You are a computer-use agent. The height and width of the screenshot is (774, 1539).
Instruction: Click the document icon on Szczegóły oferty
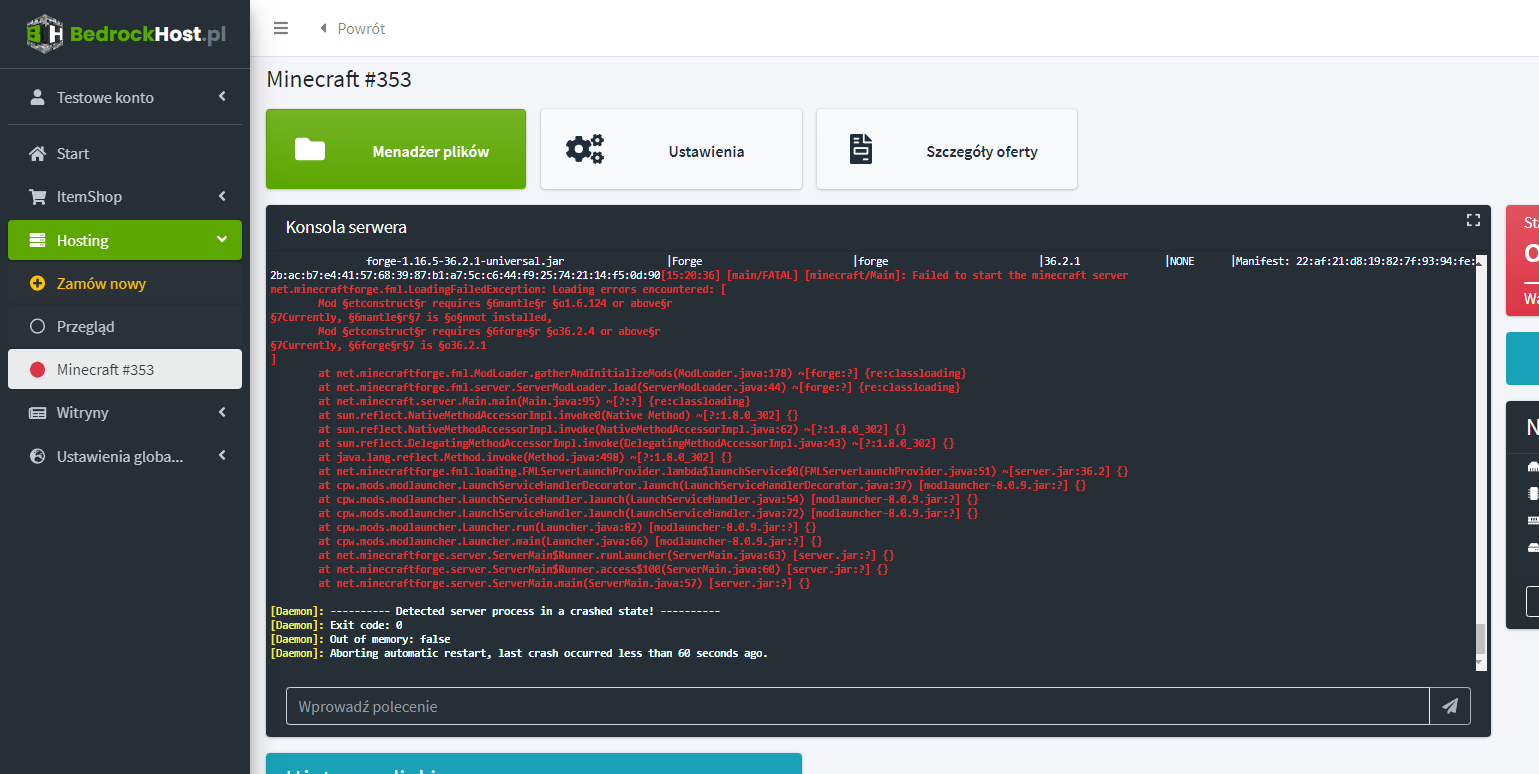point(861,149)
